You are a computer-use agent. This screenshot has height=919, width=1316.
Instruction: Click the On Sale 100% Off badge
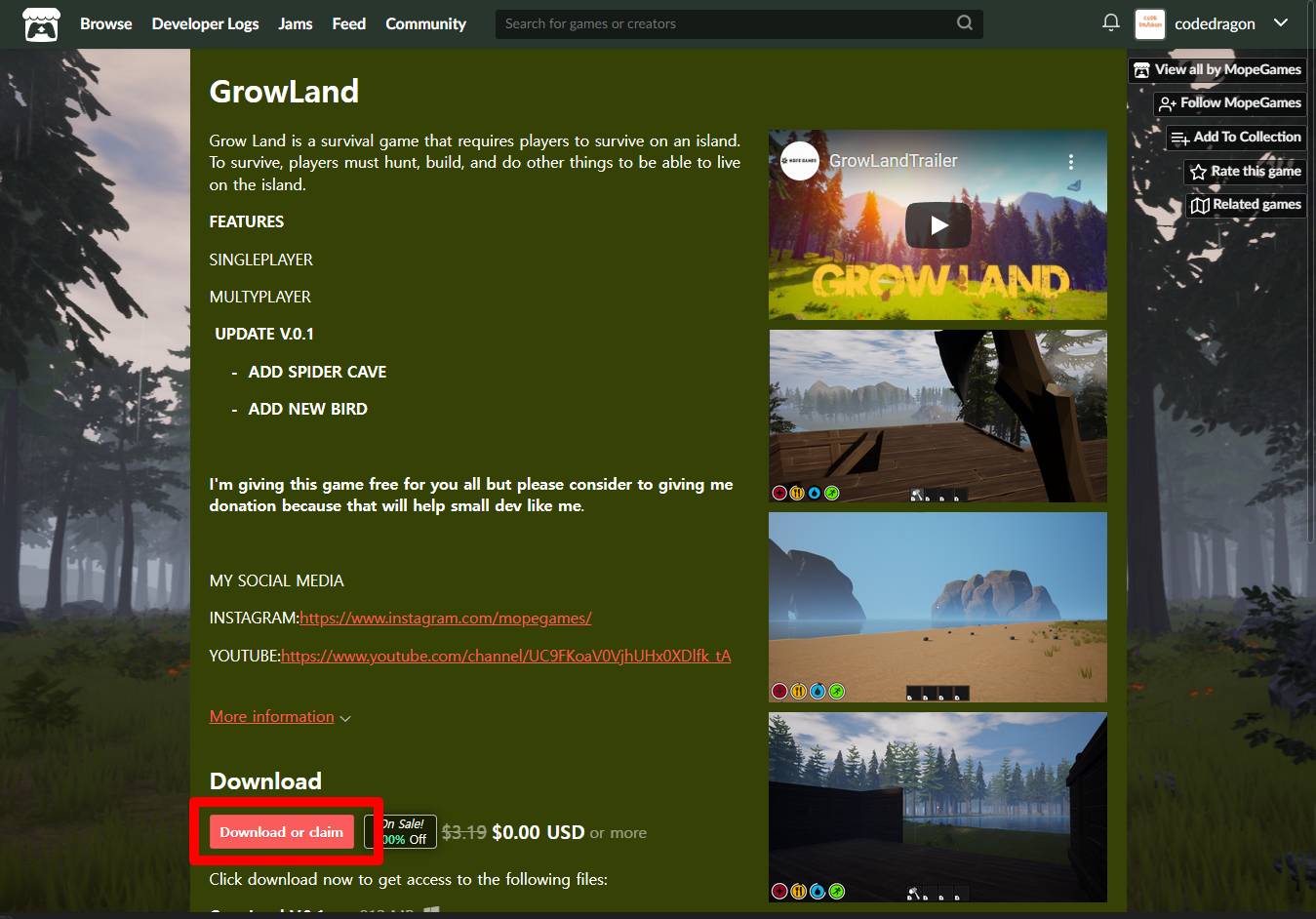[x=401, y=832]
